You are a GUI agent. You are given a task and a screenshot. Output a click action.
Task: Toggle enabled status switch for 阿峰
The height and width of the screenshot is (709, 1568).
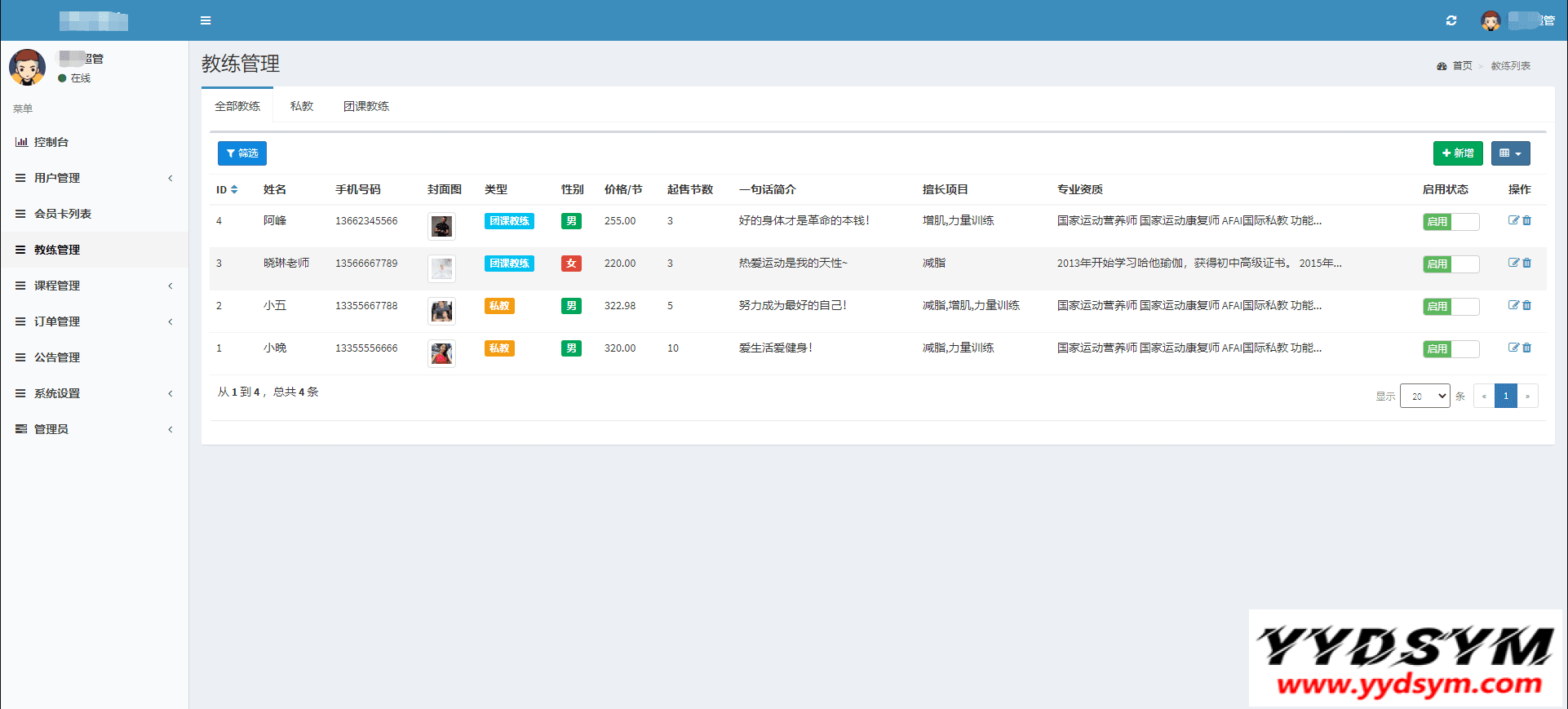click(x=1451, y=221)
